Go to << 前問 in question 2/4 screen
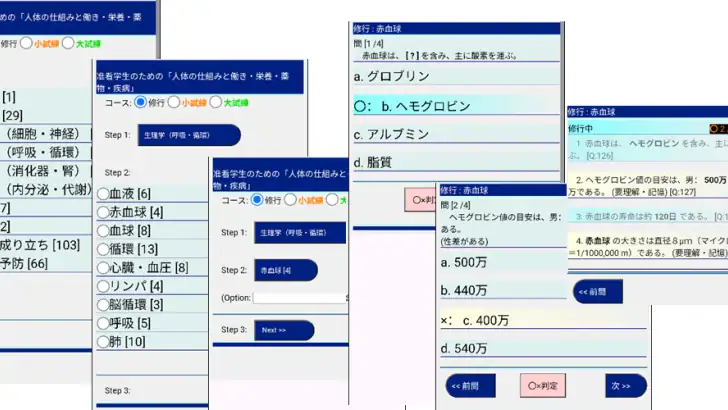Viewport: 728px width, 410px height. 470,386
